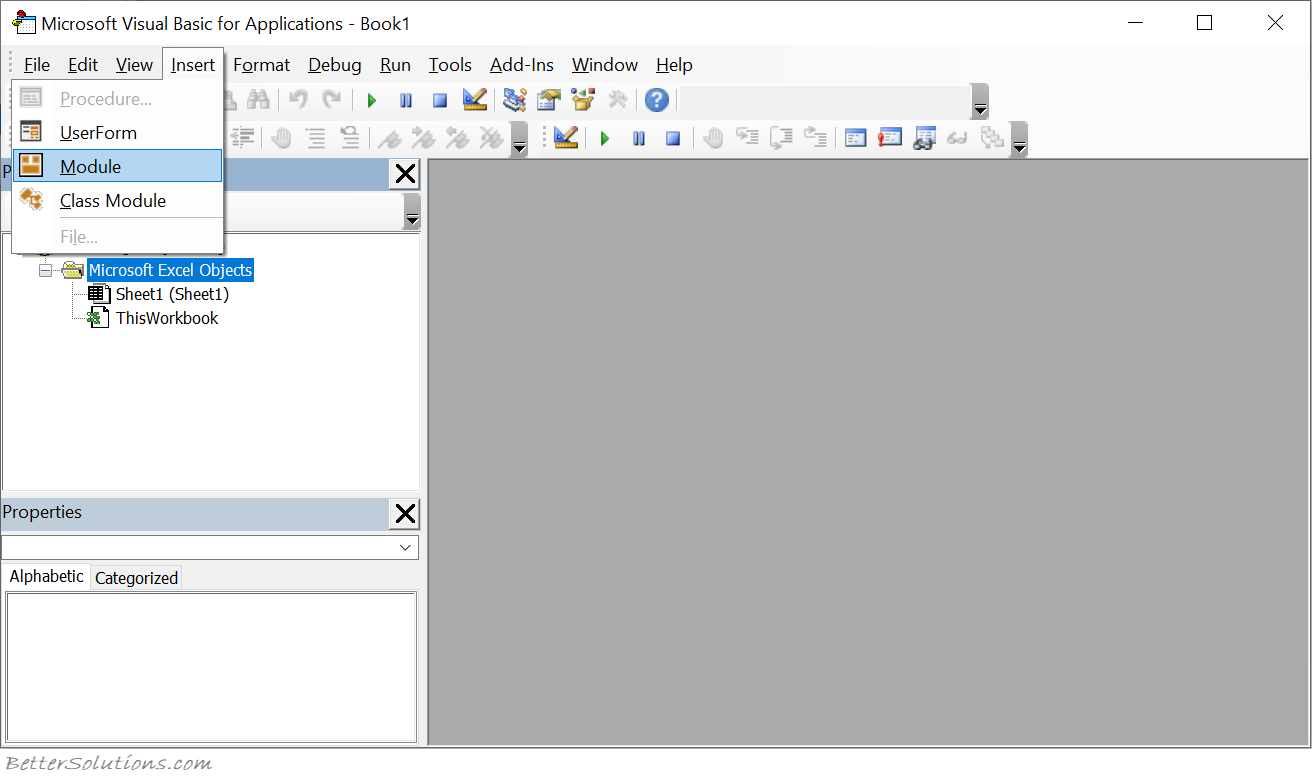Image resolution: width=1312 pixels, height=781 pixels.
Task: Click the Clear All Bookmarks icon
Action: (490, 138)
